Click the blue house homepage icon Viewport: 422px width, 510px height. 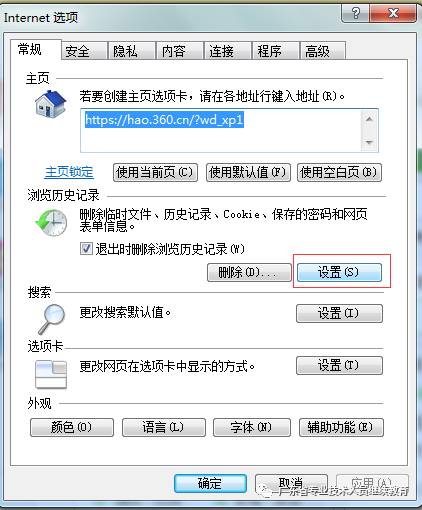pyautogui.click(x=51, y=104)
